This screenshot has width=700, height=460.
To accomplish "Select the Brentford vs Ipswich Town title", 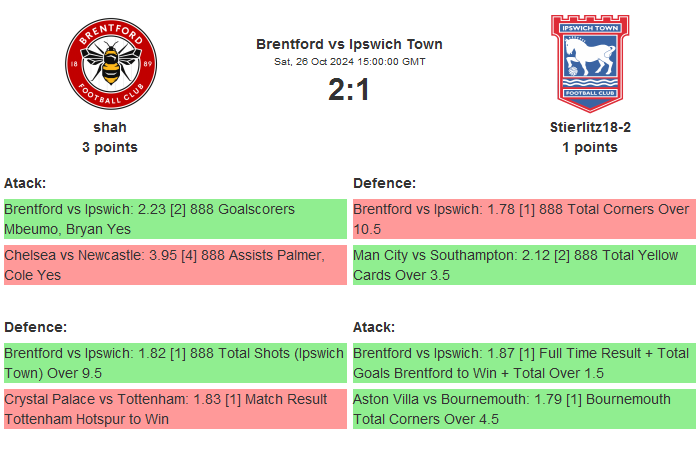I will pos(349,44).
